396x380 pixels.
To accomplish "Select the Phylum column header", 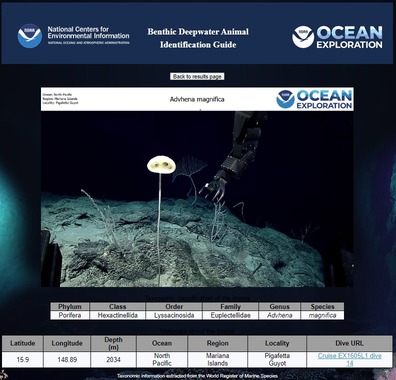I will (x=70, y=307).
